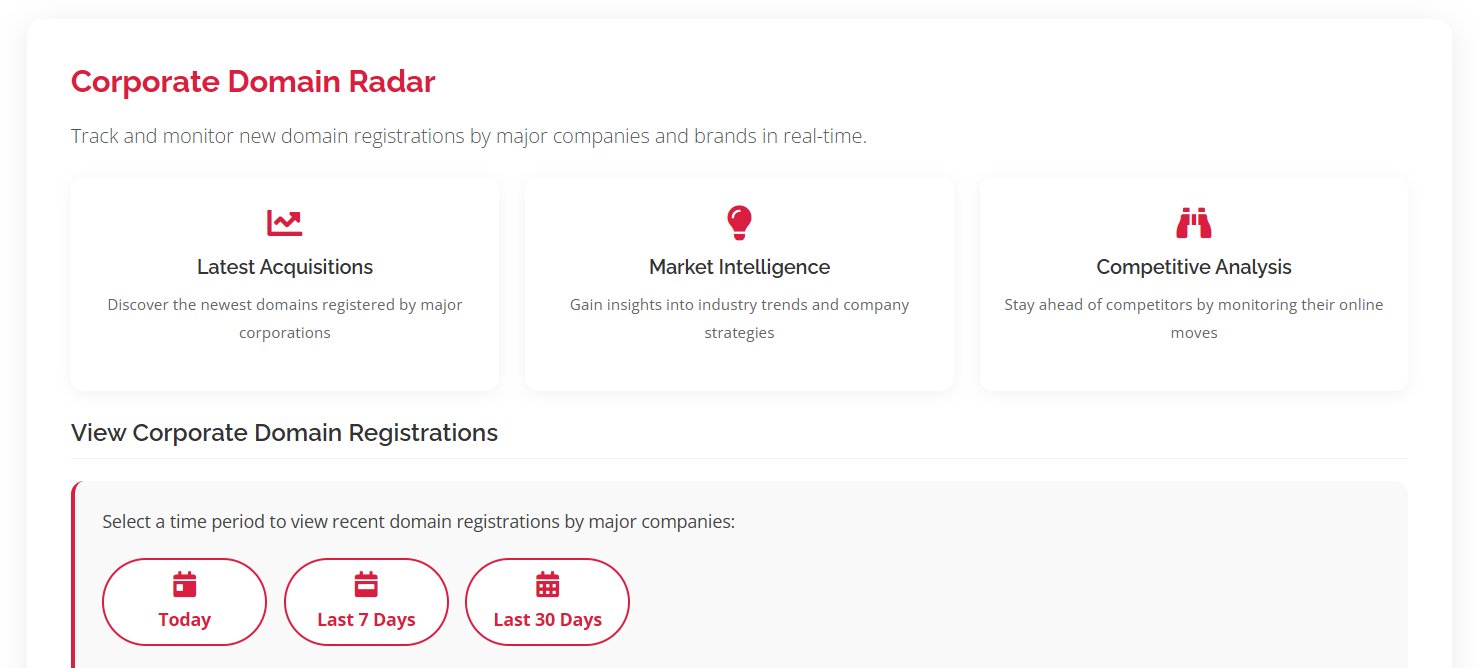Open the Competitive Analysis card heading
Screen dimensions: 1477x668
click(1194, 267)
